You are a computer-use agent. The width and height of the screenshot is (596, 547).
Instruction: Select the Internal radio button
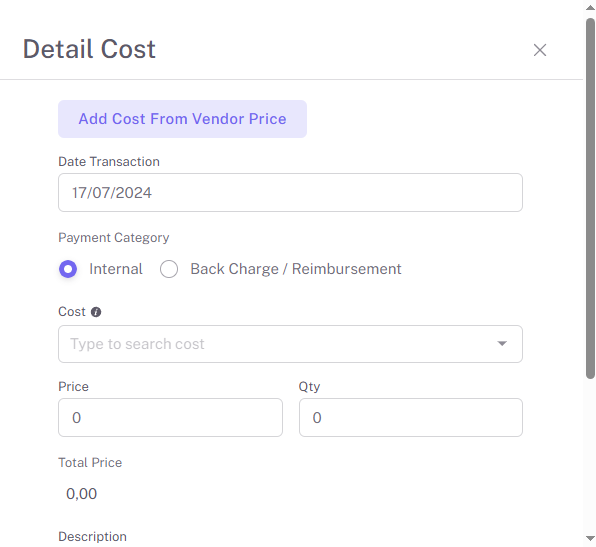[x=68, y=269]
